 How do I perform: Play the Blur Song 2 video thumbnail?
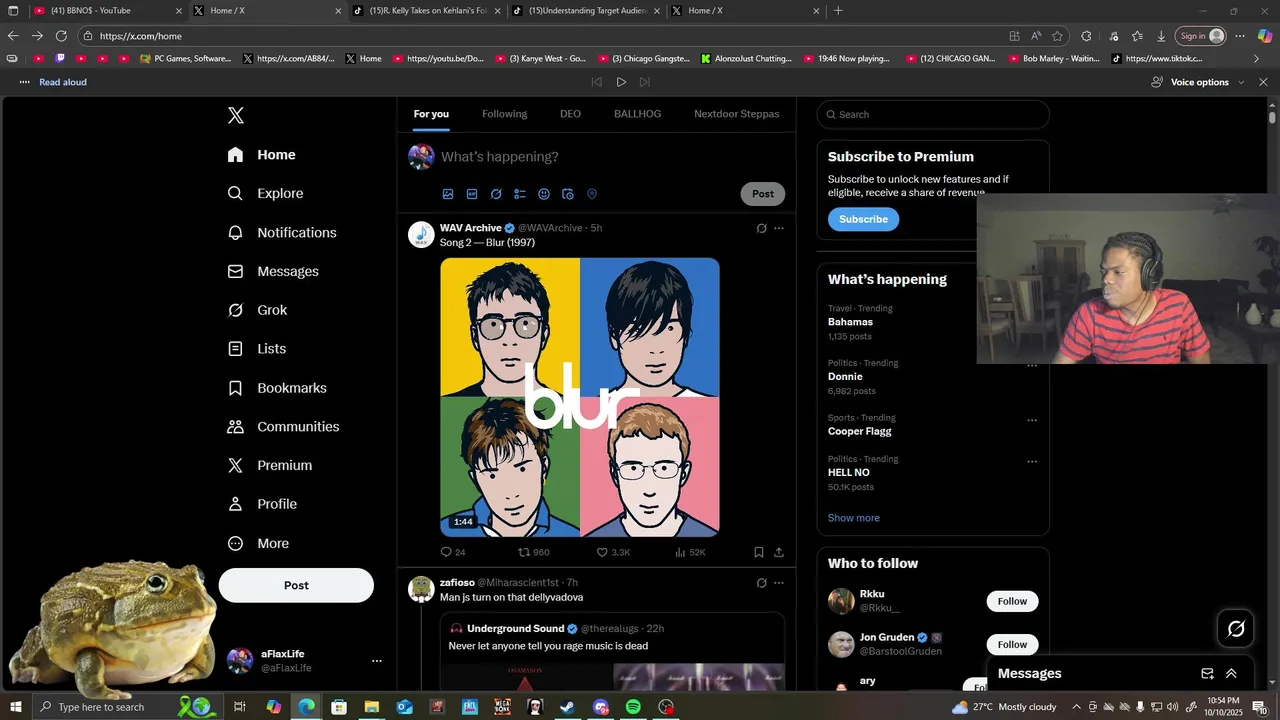[580, 397]
